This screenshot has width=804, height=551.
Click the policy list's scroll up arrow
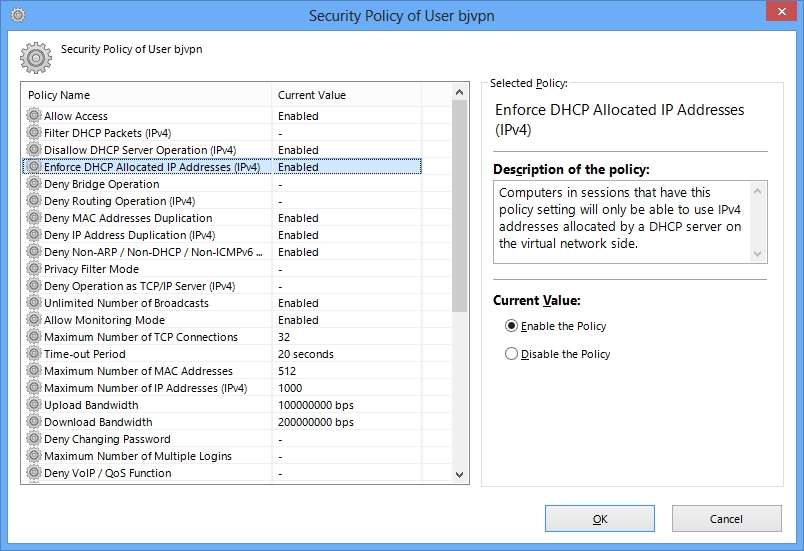tap(459, 92)
